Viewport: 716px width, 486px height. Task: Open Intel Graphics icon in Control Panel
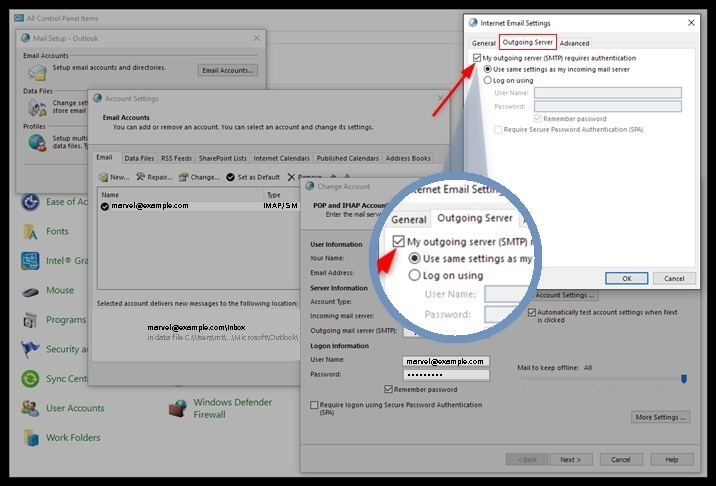(30, 261)
